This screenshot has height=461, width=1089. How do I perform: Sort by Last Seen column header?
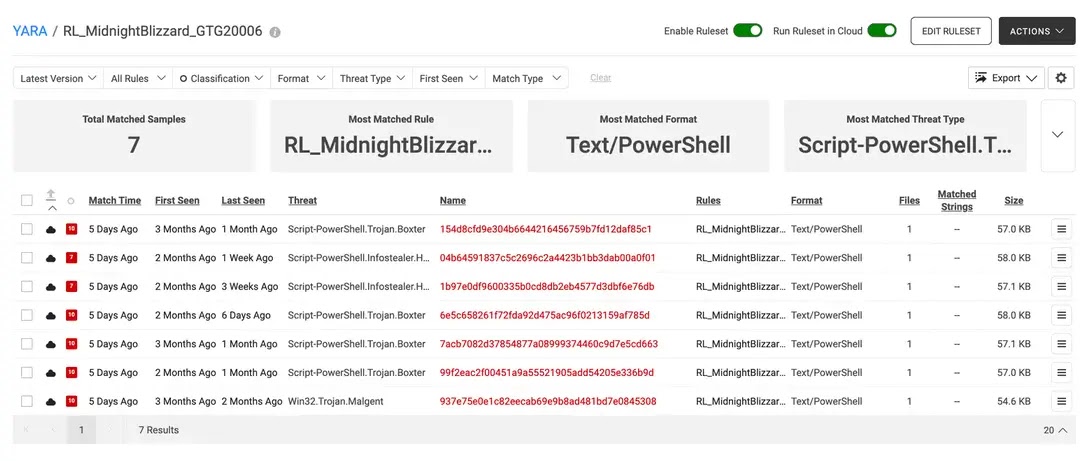243,201
